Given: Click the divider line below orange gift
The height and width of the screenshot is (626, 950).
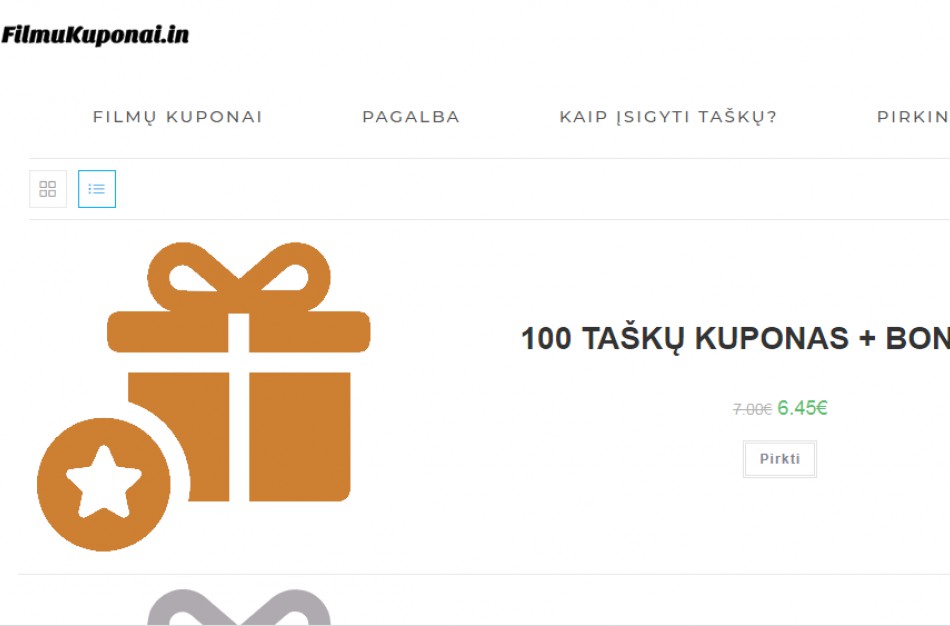Looking at the screenshot, I should [484, 574].
